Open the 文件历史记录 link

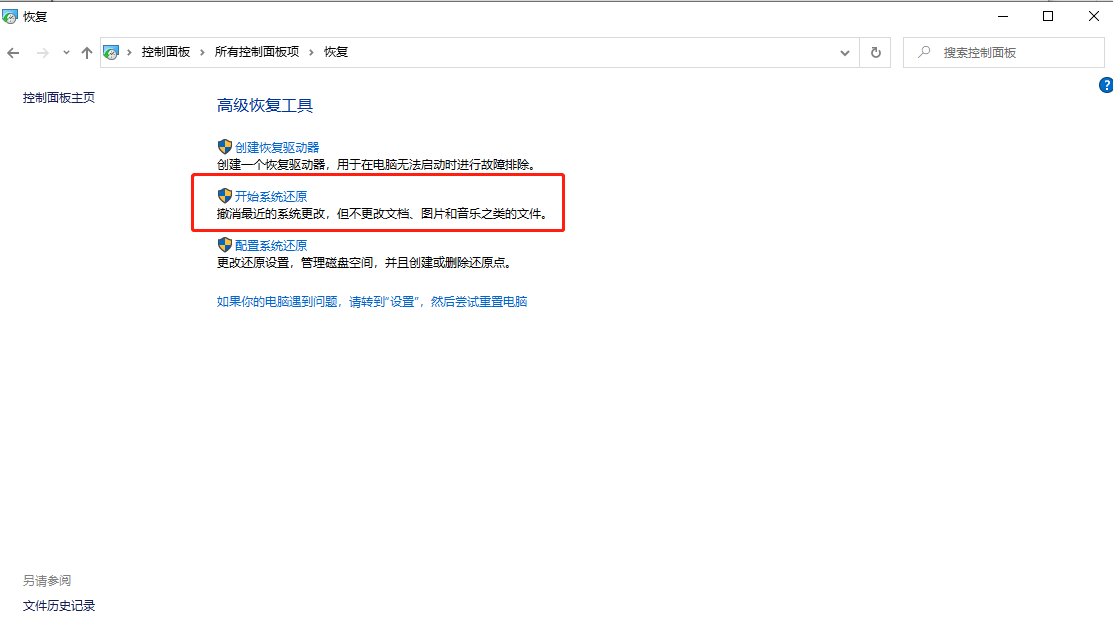[58, 605]
